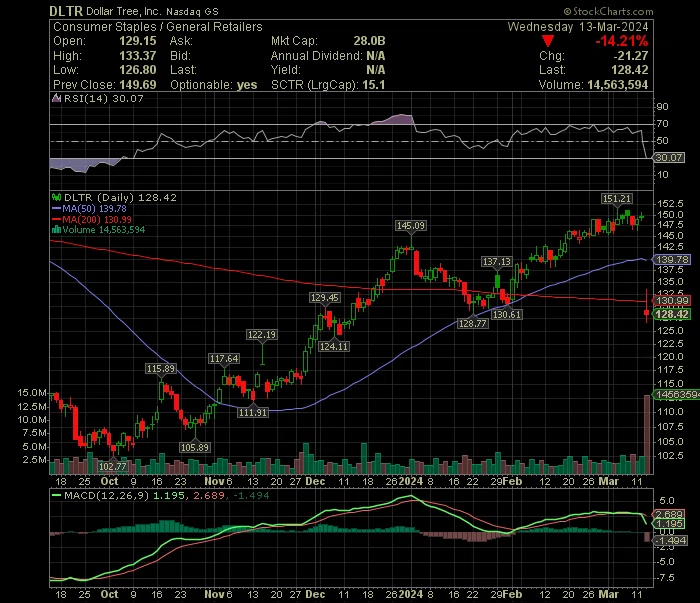Click the Volume legend icon
Screen dimensions: 700x603
click(x=56, y=230)
